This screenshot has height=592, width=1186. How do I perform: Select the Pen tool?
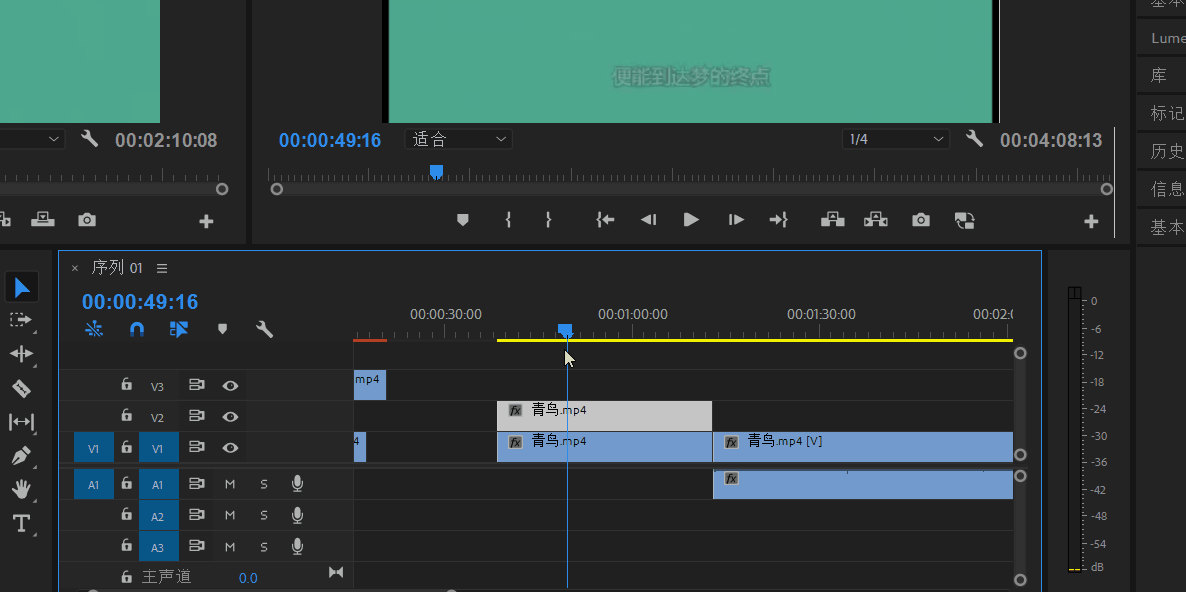(x=21, y=456)
